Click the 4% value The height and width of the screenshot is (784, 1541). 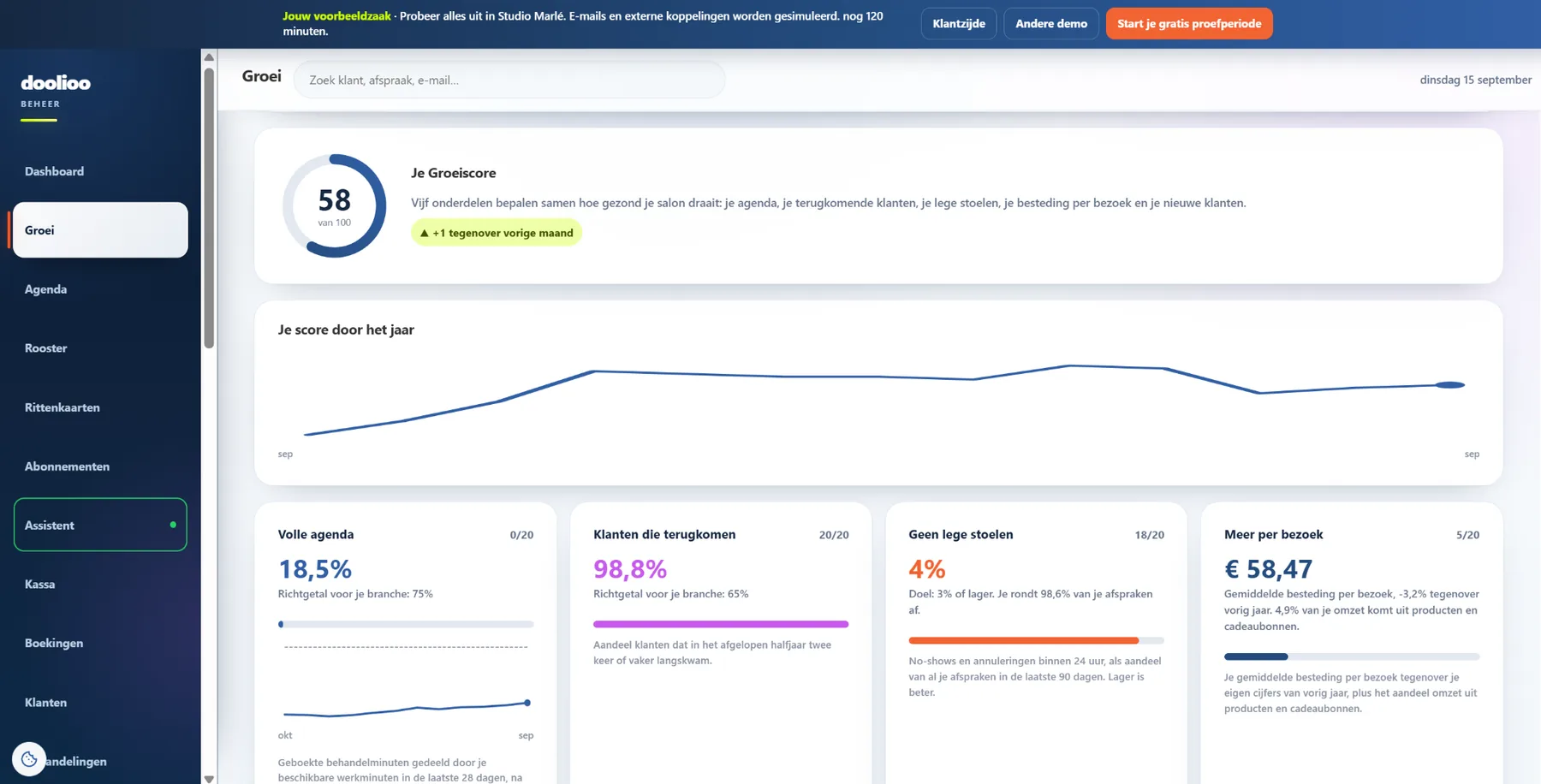pyautogui.click(x=927, y=569)
